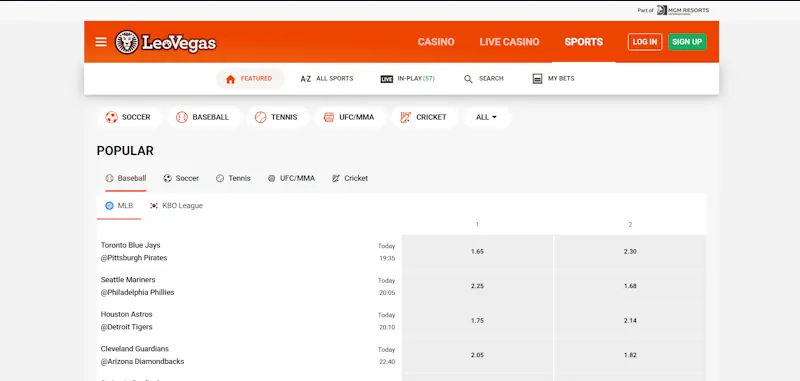The height and width of the screenshot is (381, 800).
Task: Switch to the Tennis popular tab
Action: pyautogui.click(x=233, y=179)
